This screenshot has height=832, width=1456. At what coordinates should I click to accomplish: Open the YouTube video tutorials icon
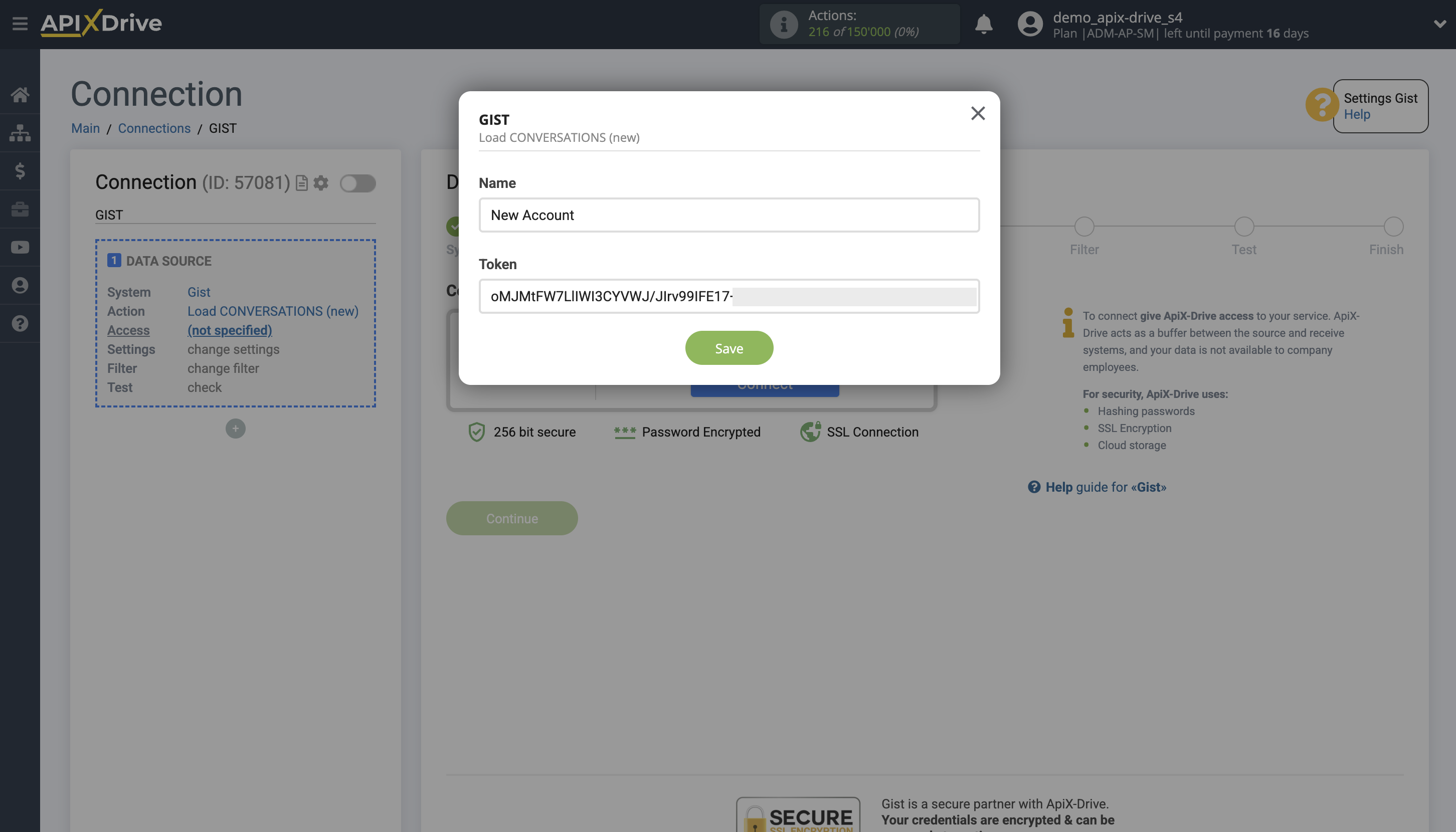[x=20, y=247]
